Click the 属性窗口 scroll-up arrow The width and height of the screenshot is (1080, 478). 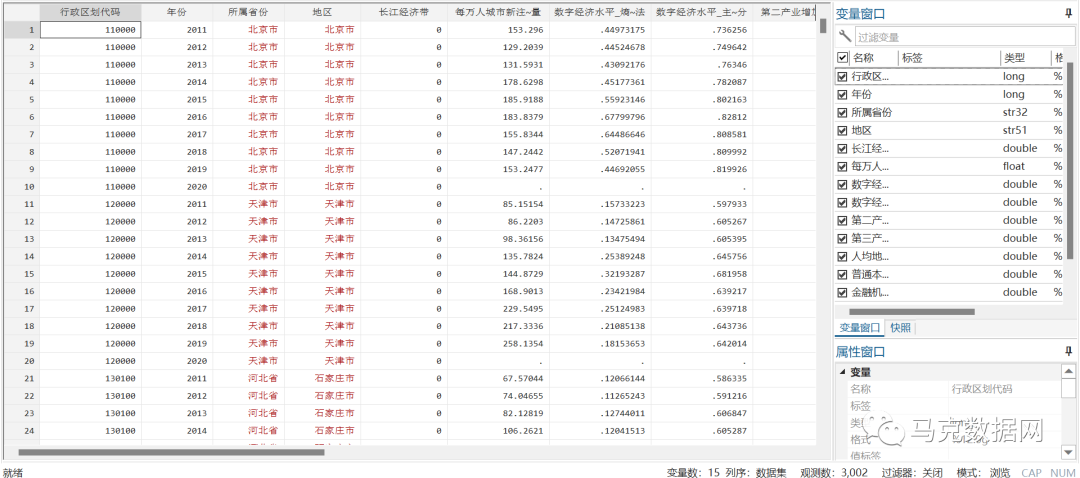pos(1068,371)
